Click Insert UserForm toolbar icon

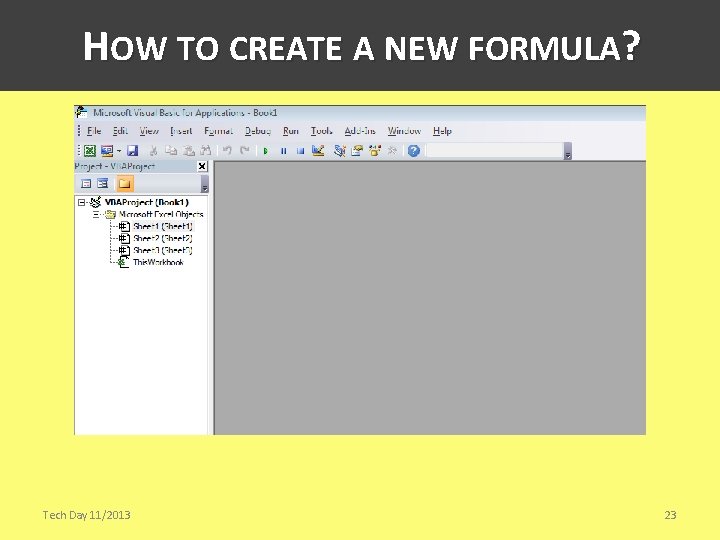pyautogui.click(x=107, y=151)
